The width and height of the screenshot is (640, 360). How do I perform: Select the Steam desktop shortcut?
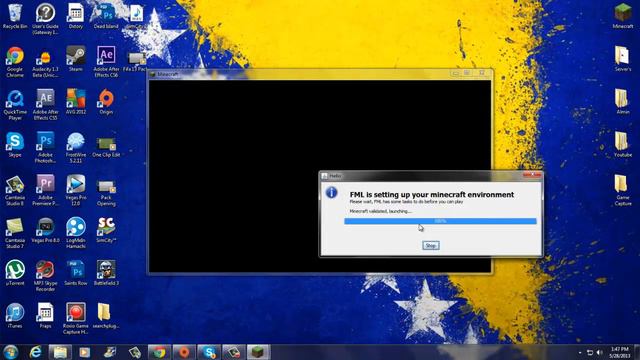(x=76, y=58)
